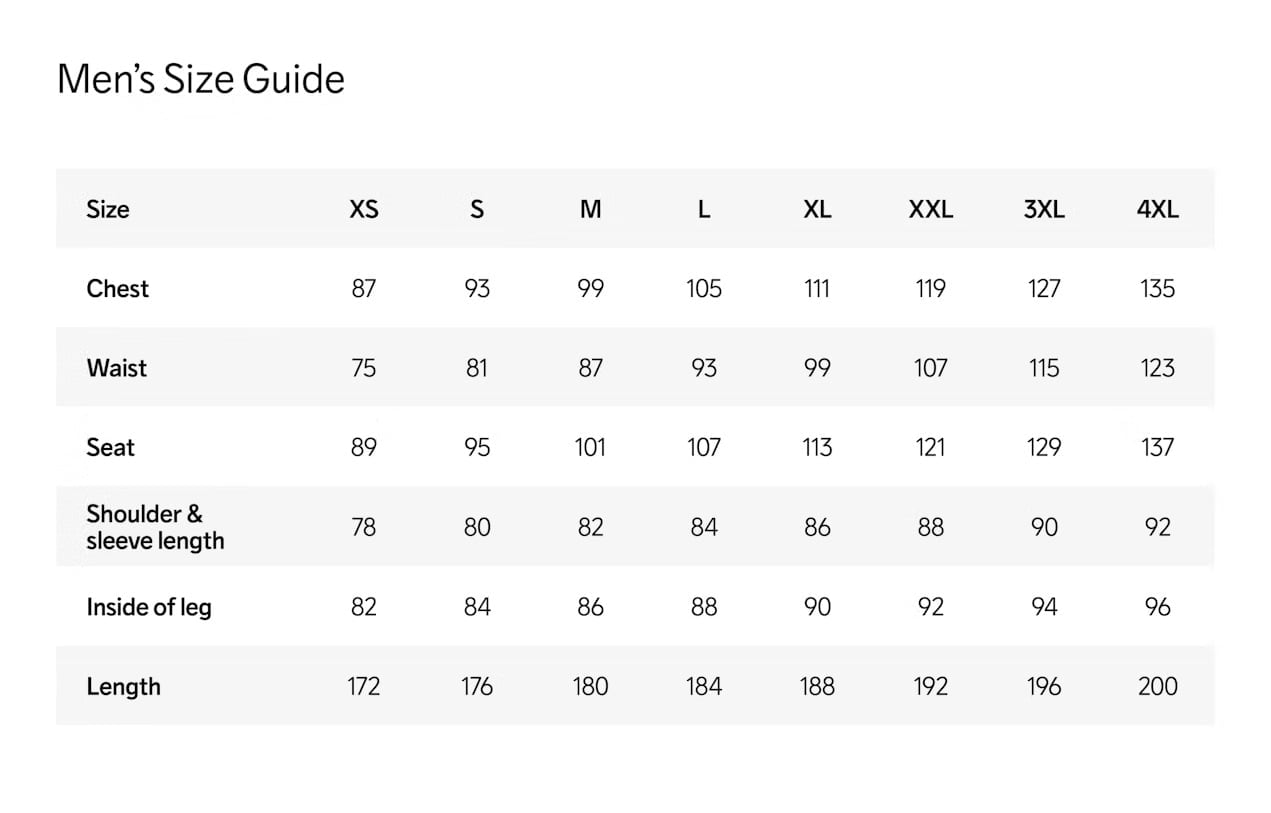Click the chest value 105 for size L
The width and height of the screenshot is (1271, 813).
704,288
